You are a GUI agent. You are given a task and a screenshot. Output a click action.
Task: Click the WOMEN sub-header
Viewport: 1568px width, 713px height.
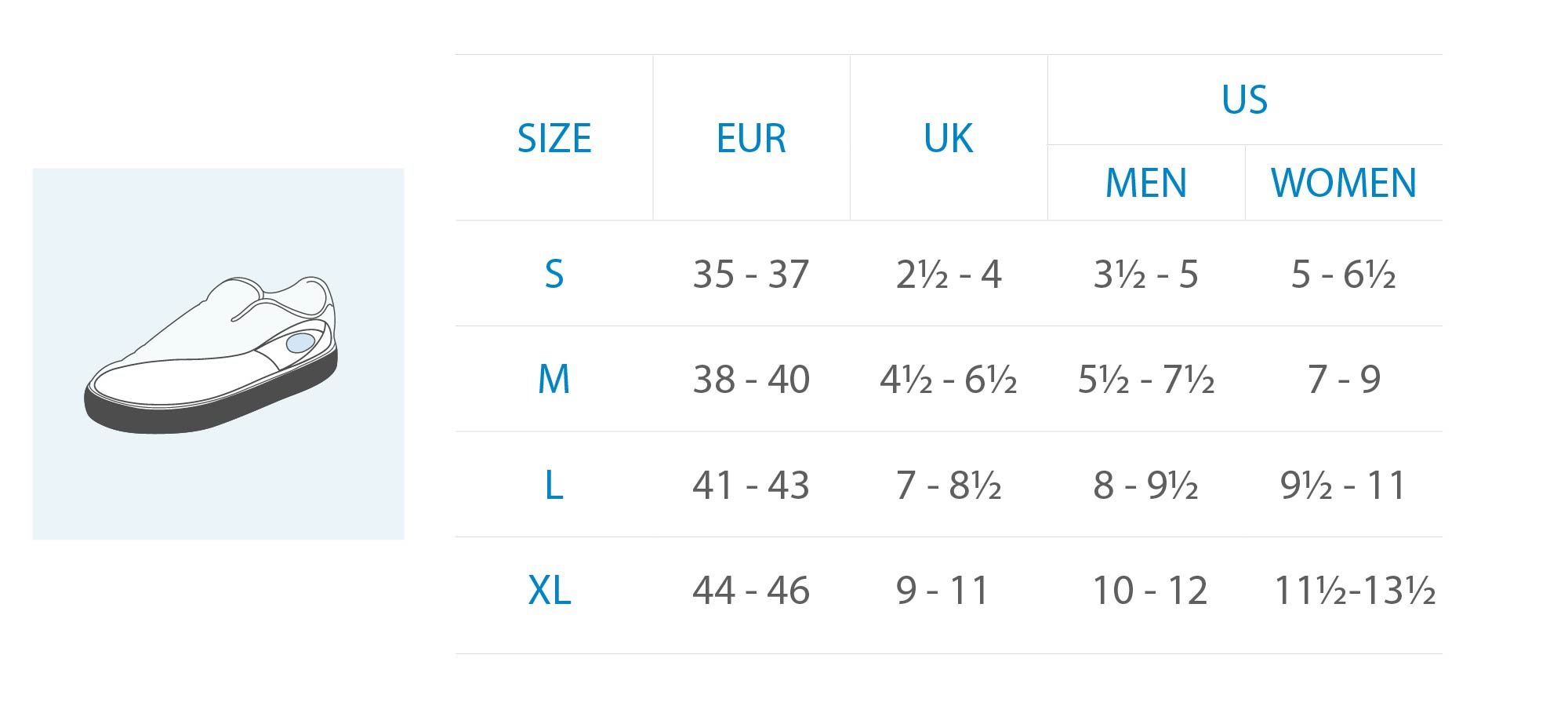(1344, 183)
